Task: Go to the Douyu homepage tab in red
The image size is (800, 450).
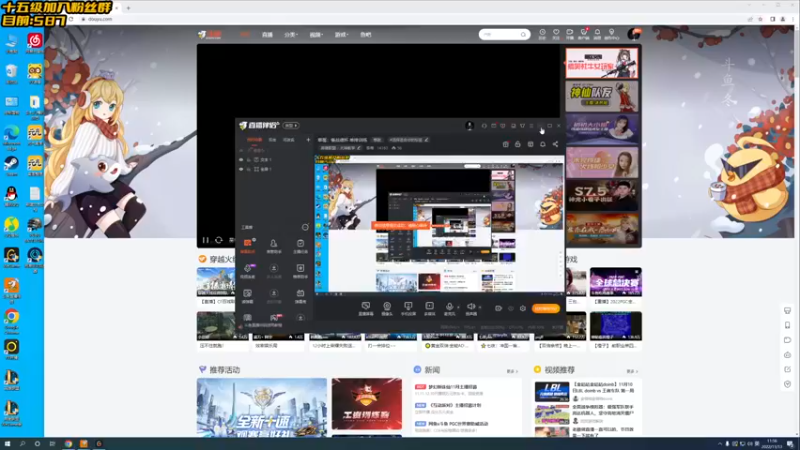Action: pos(245,35)
